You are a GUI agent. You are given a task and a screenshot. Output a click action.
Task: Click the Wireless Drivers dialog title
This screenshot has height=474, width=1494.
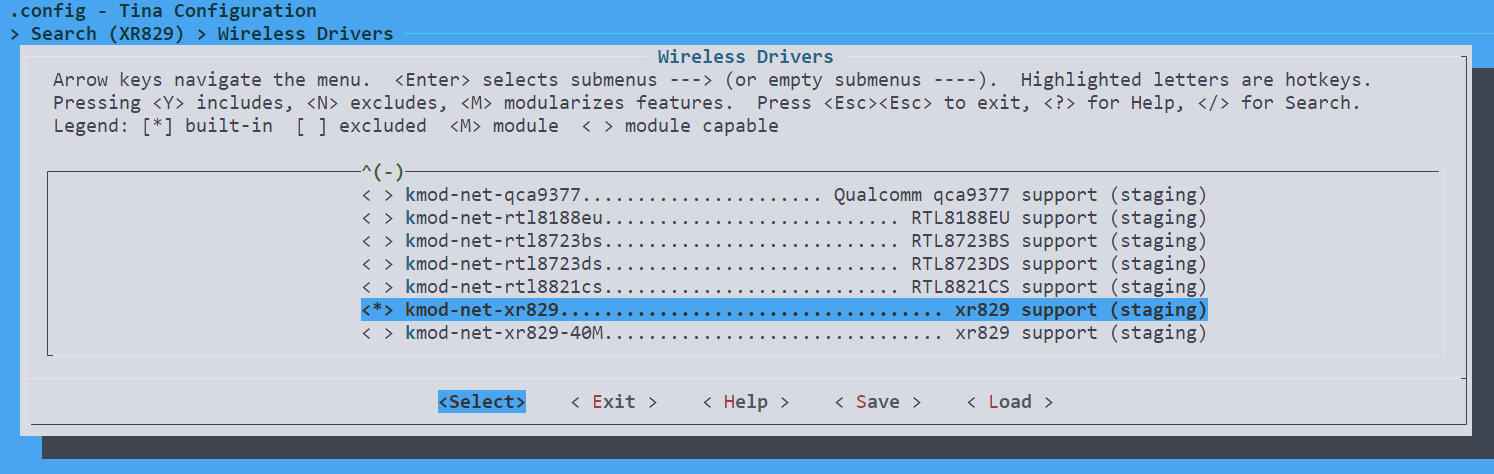745,57
